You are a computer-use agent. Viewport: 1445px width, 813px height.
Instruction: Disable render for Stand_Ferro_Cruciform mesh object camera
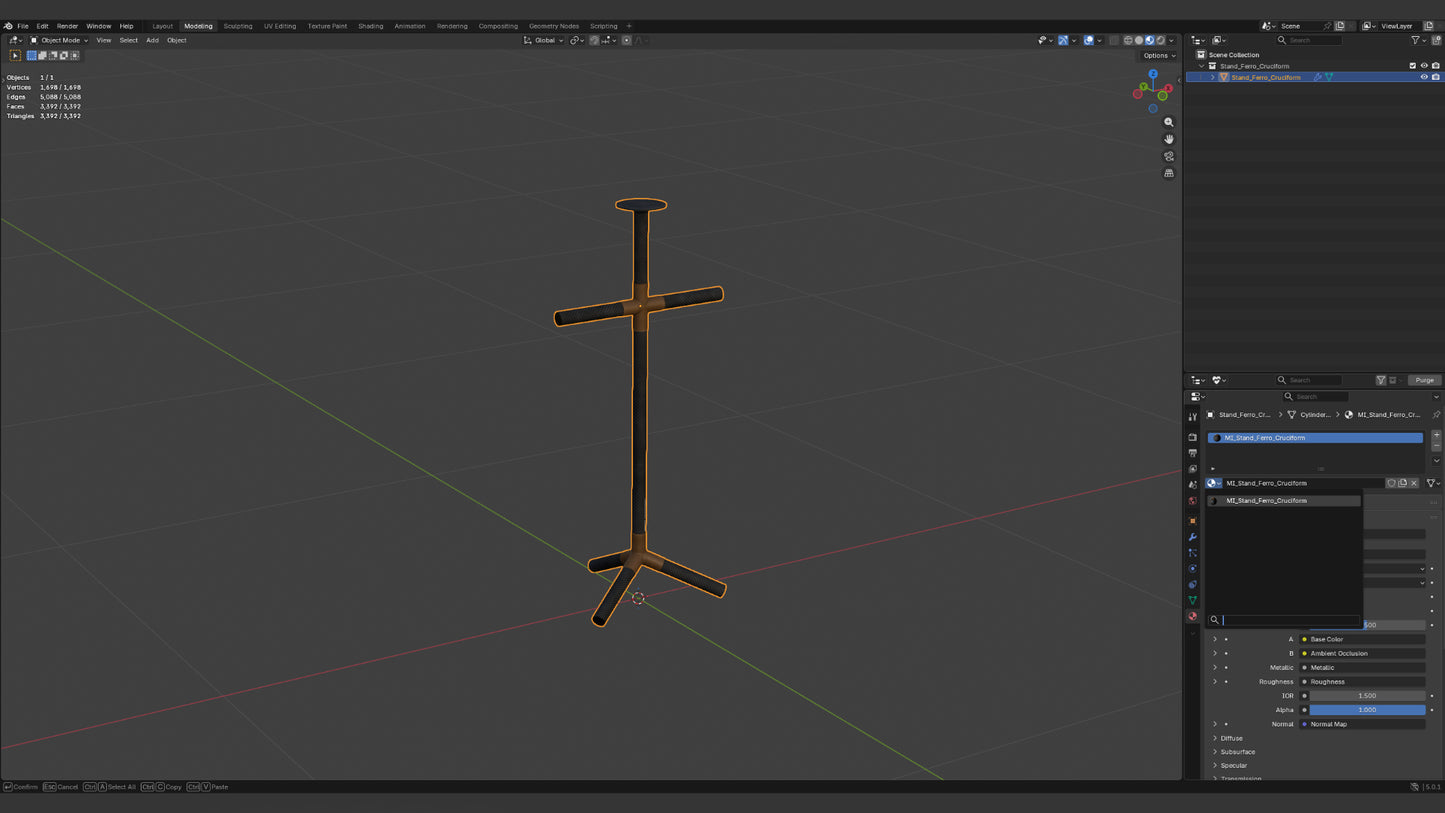tap(1436, 77)
